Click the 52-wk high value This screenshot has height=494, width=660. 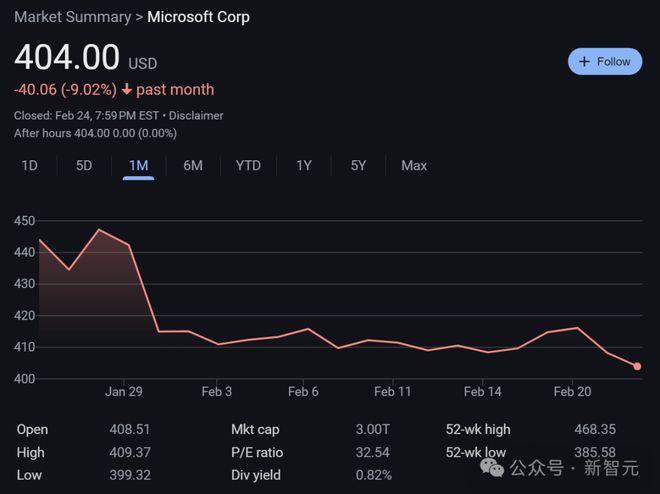click(x=594, y=429)
